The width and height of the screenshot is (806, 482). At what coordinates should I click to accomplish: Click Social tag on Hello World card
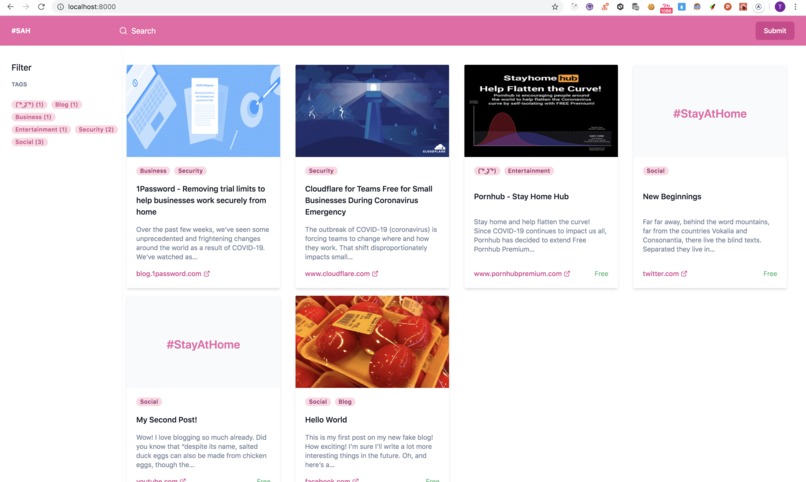(x=318, y=402)
